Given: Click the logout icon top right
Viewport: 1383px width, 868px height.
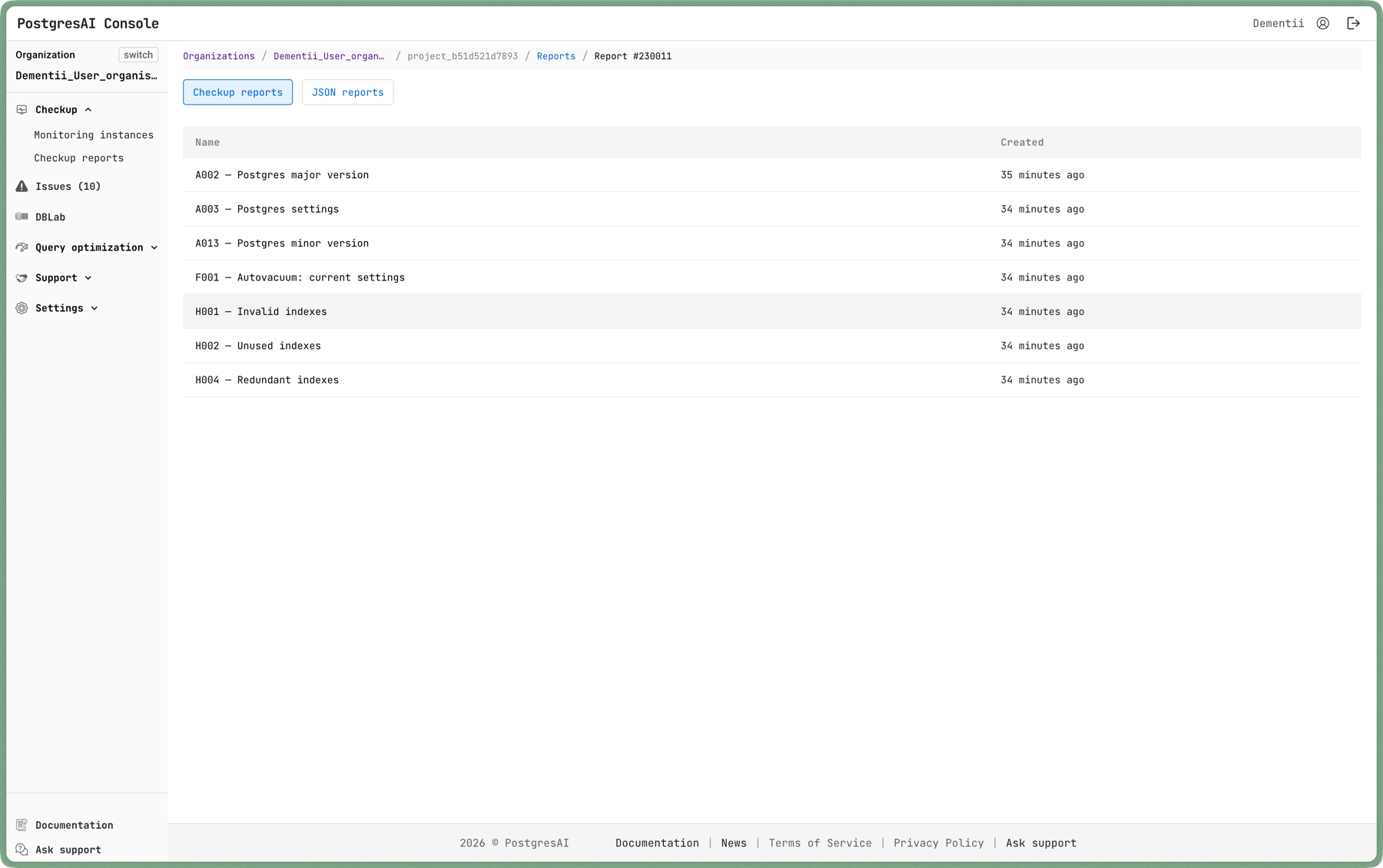Looking at the screenshot, I should (1353, 23).
